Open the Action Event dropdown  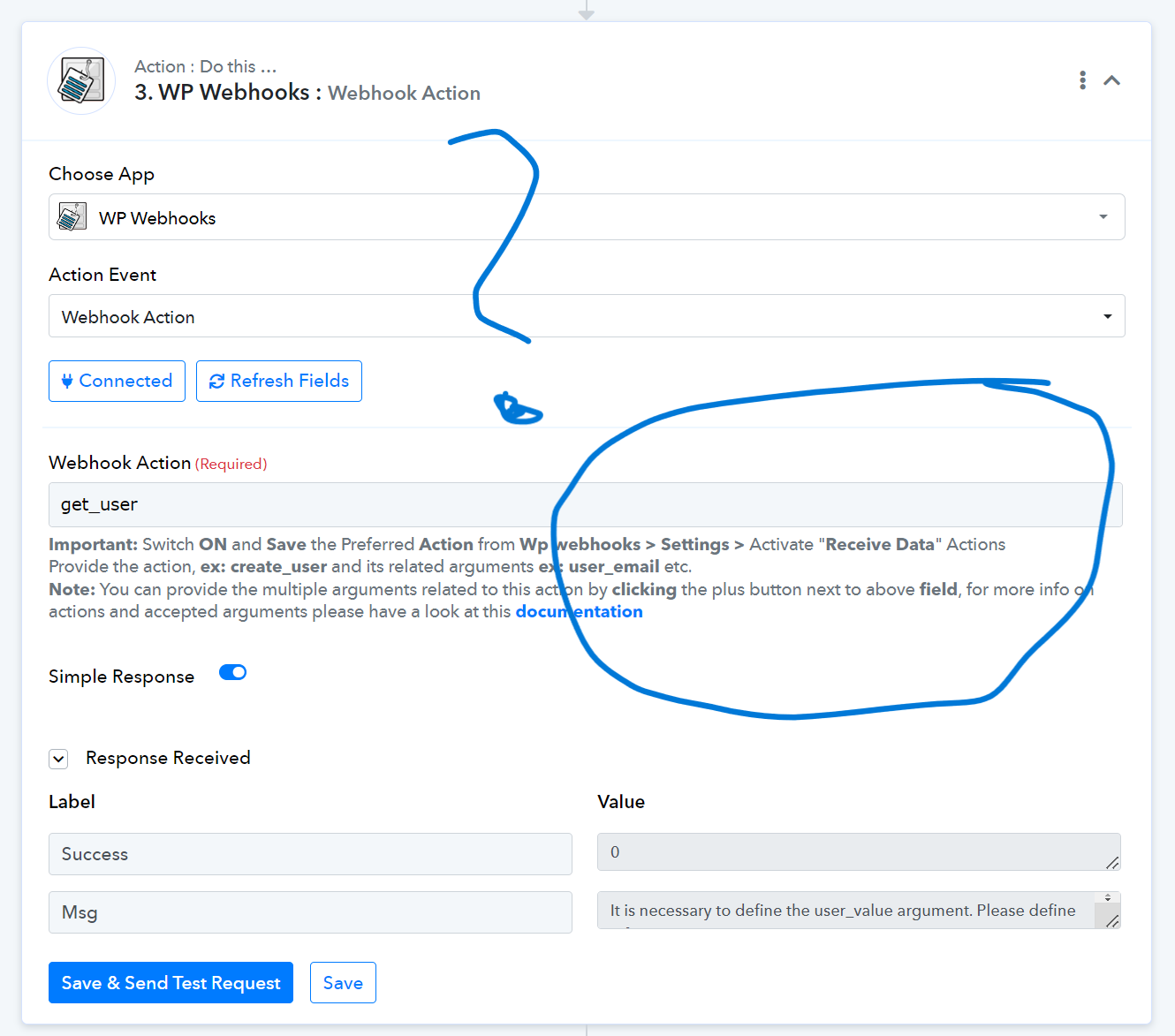pos(587,316)
